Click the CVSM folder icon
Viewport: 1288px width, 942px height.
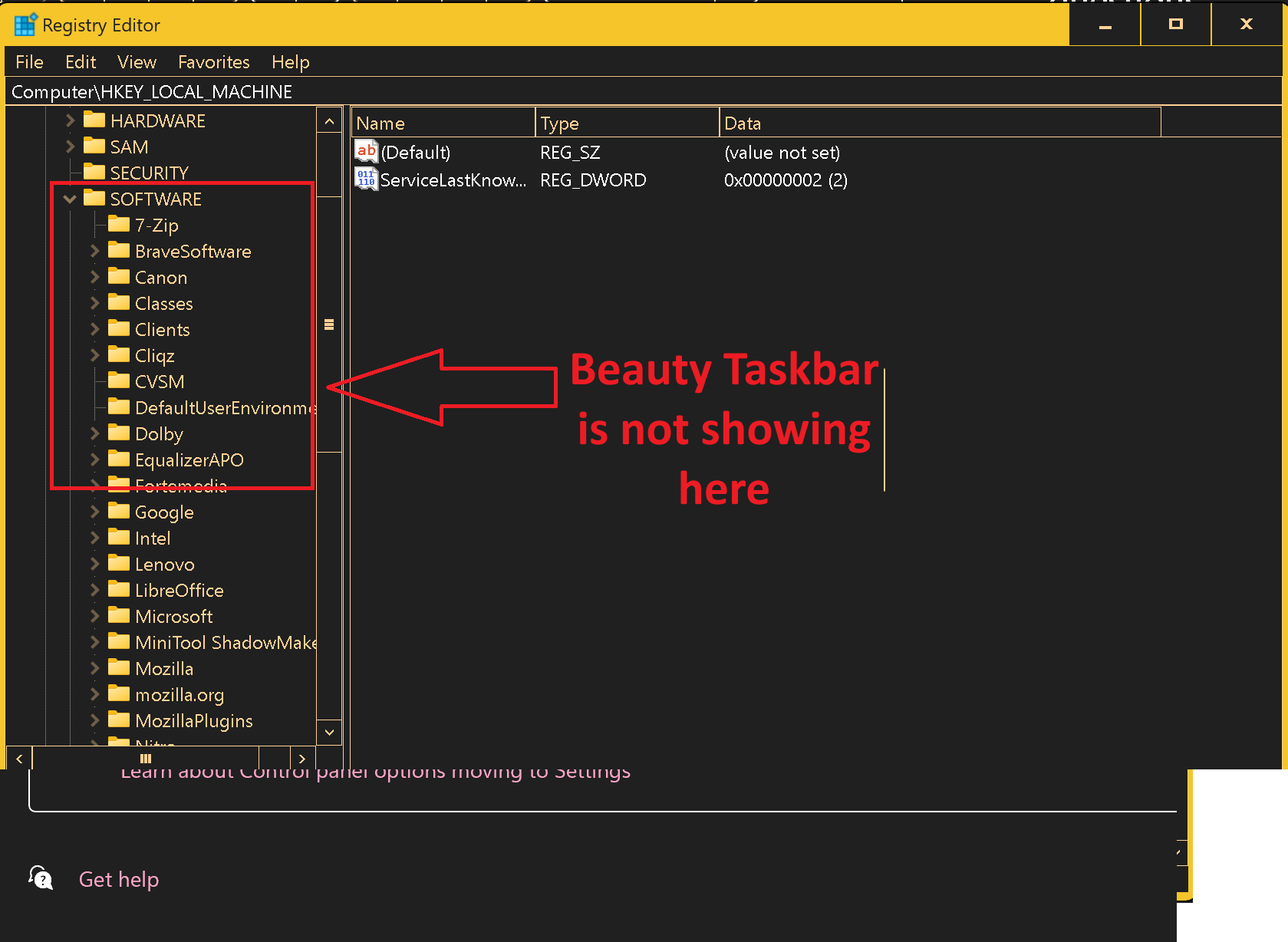click(x=119, y=380)
